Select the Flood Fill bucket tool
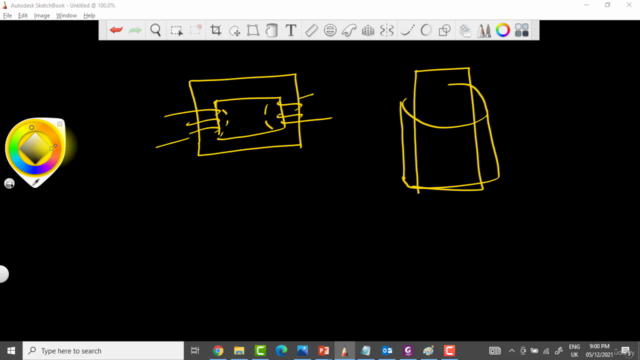 coord(272,30)
